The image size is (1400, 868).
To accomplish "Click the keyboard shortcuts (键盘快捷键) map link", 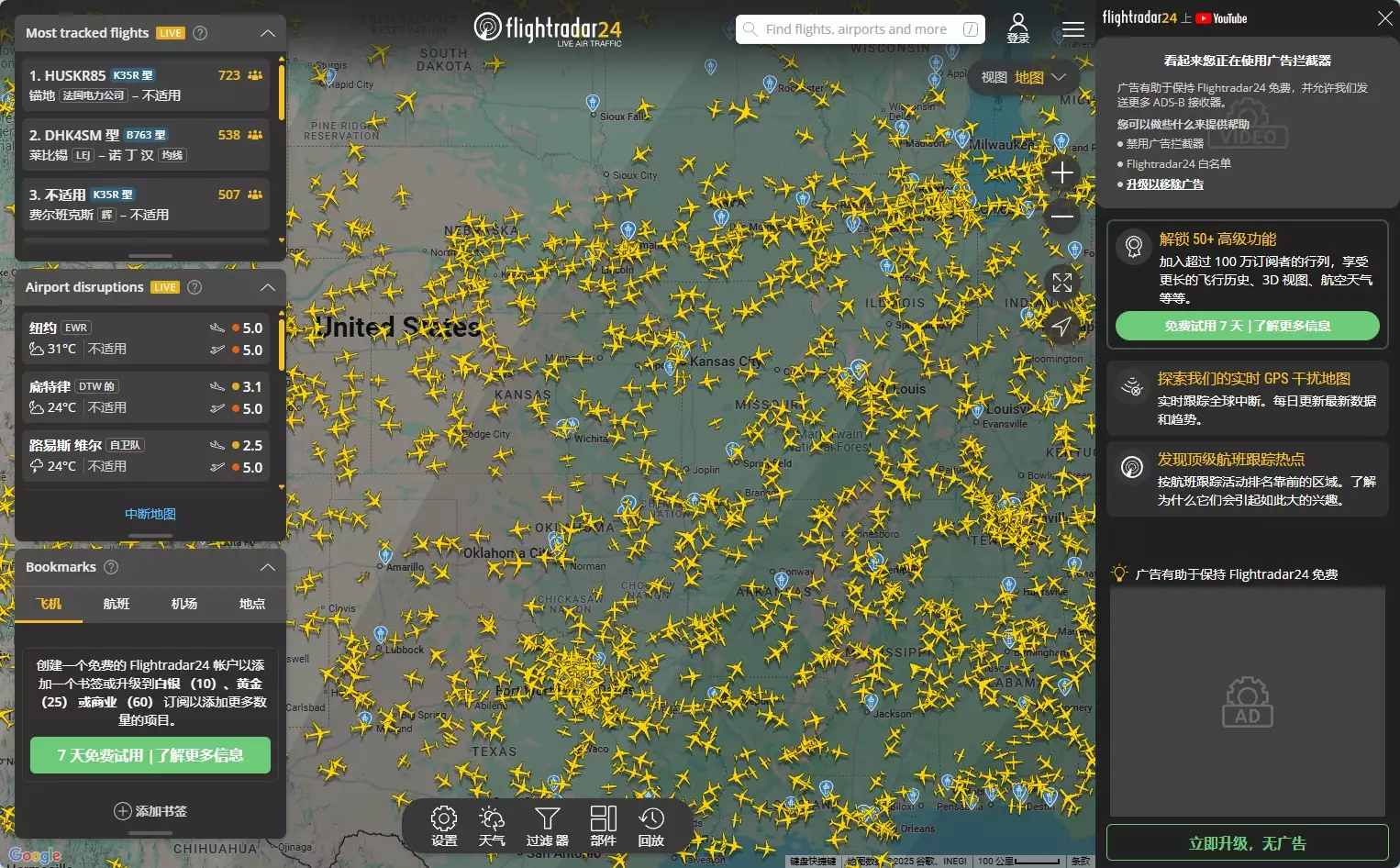I will 814,862.
